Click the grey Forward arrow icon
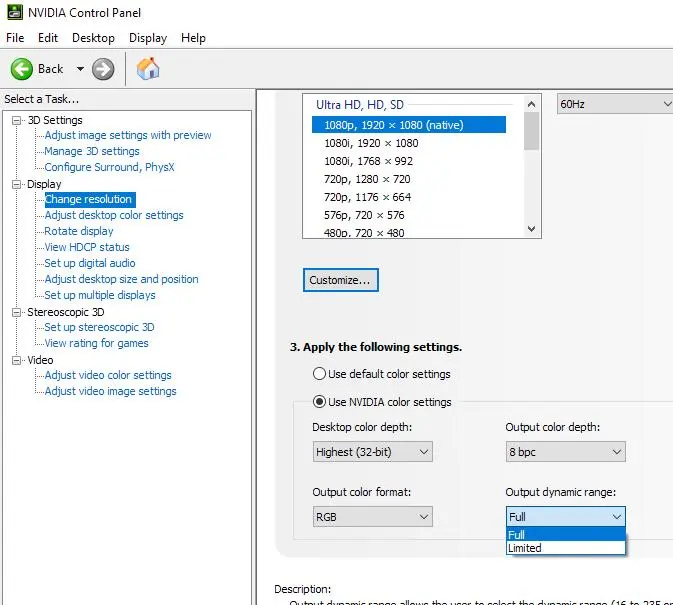 coord(103,69)
